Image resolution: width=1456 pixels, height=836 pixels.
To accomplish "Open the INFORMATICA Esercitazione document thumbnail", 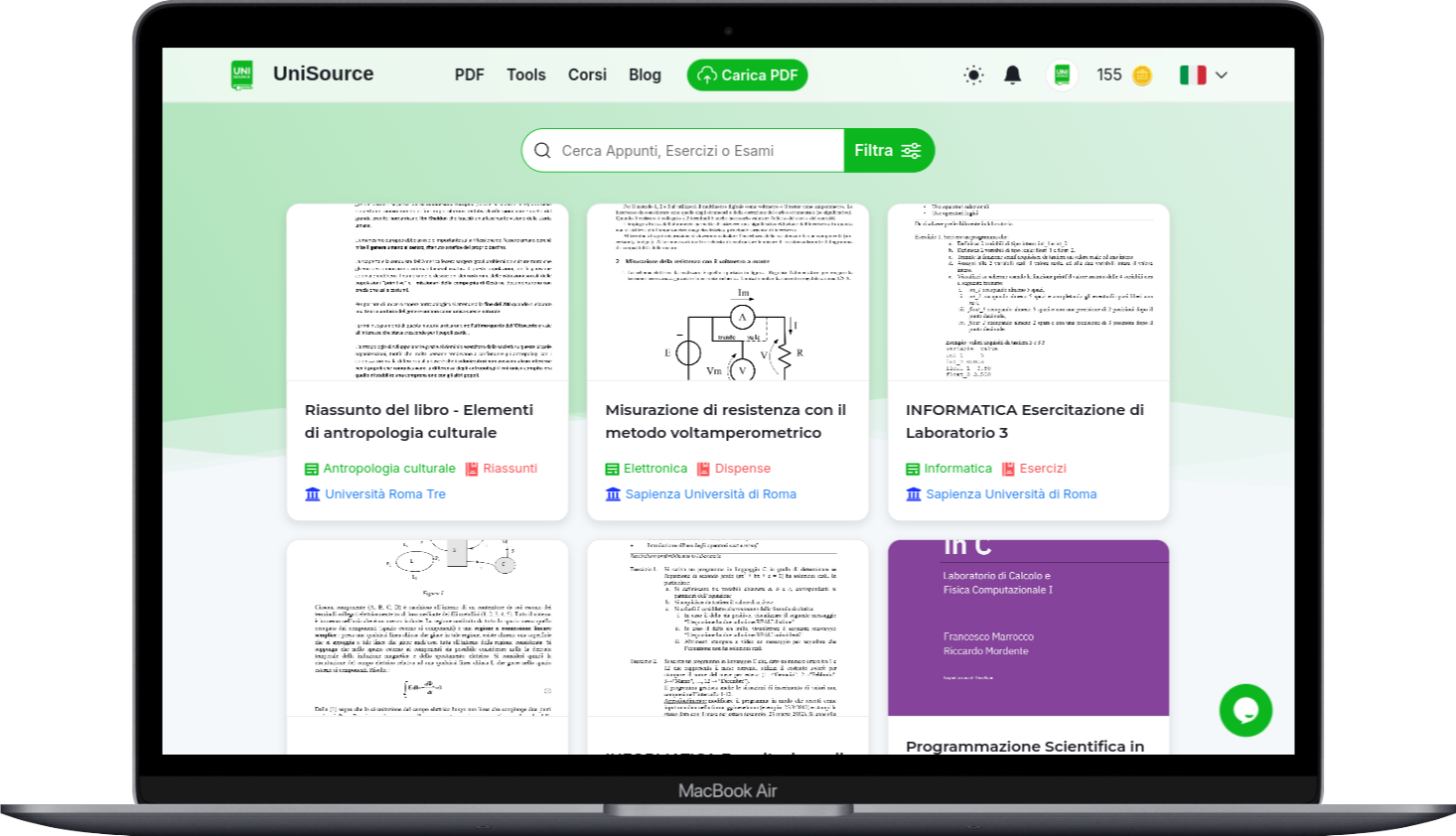I will 1028,292.
